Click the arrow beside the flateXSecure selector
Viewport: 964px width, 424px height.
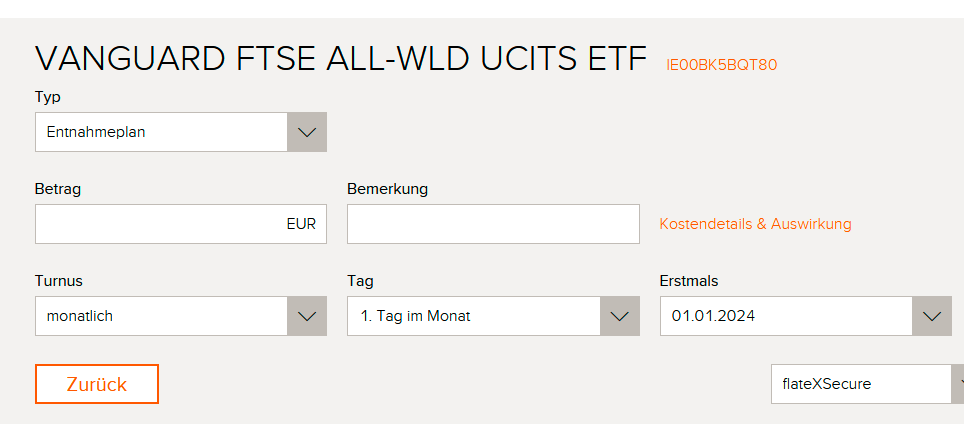959,384
